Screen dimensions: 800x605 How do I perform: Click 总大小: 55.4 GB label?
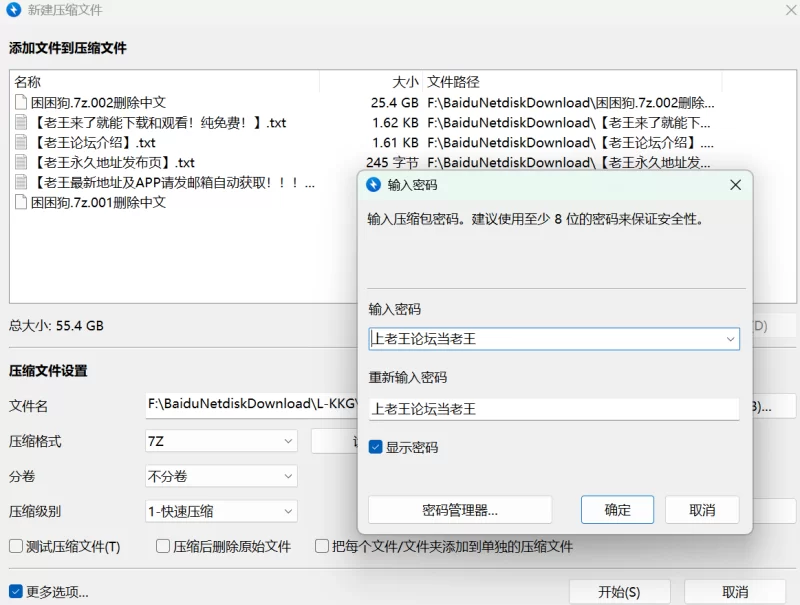[56, 325]
